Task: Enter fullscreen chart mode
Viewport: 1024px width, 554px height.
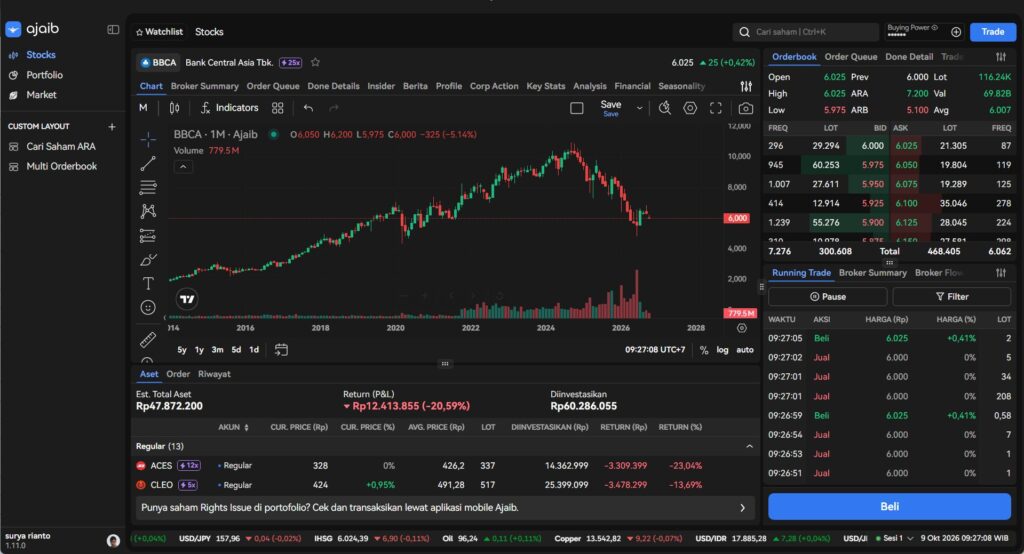Action: point(716,108)
